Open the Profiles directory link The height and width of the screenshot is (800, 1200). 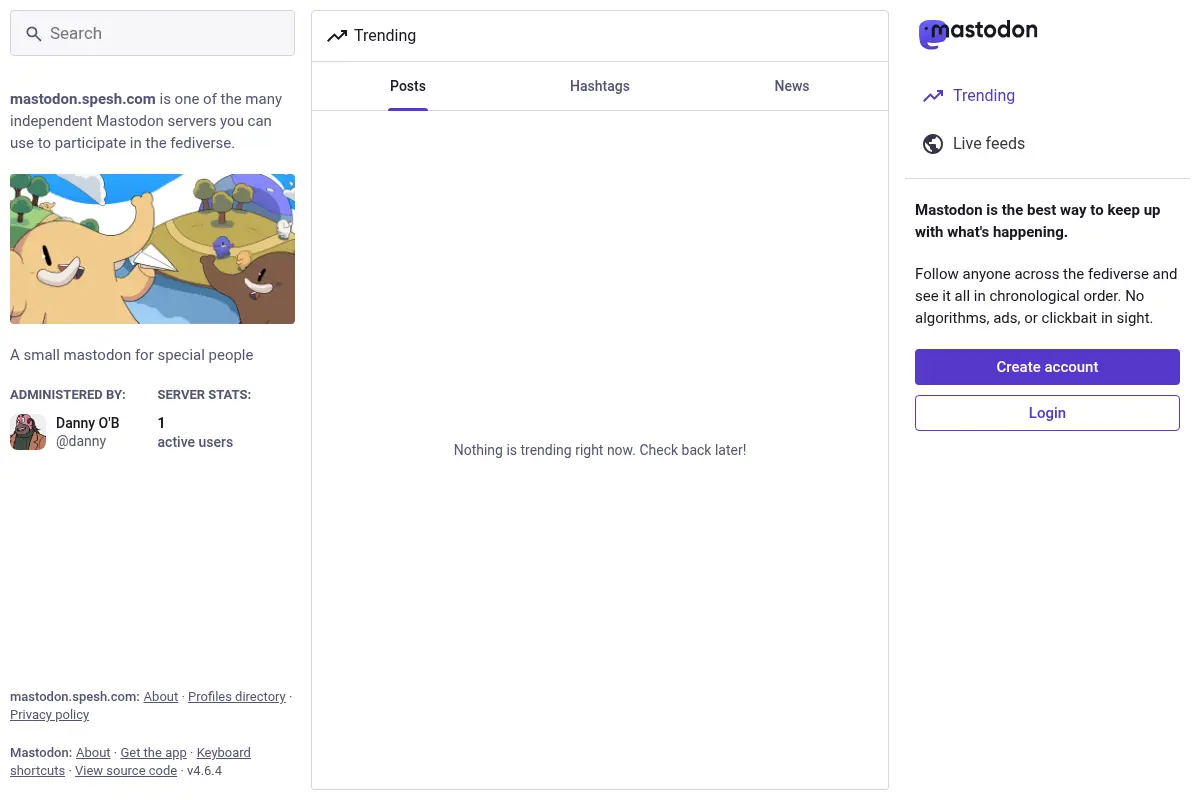[x=237, y=697]
